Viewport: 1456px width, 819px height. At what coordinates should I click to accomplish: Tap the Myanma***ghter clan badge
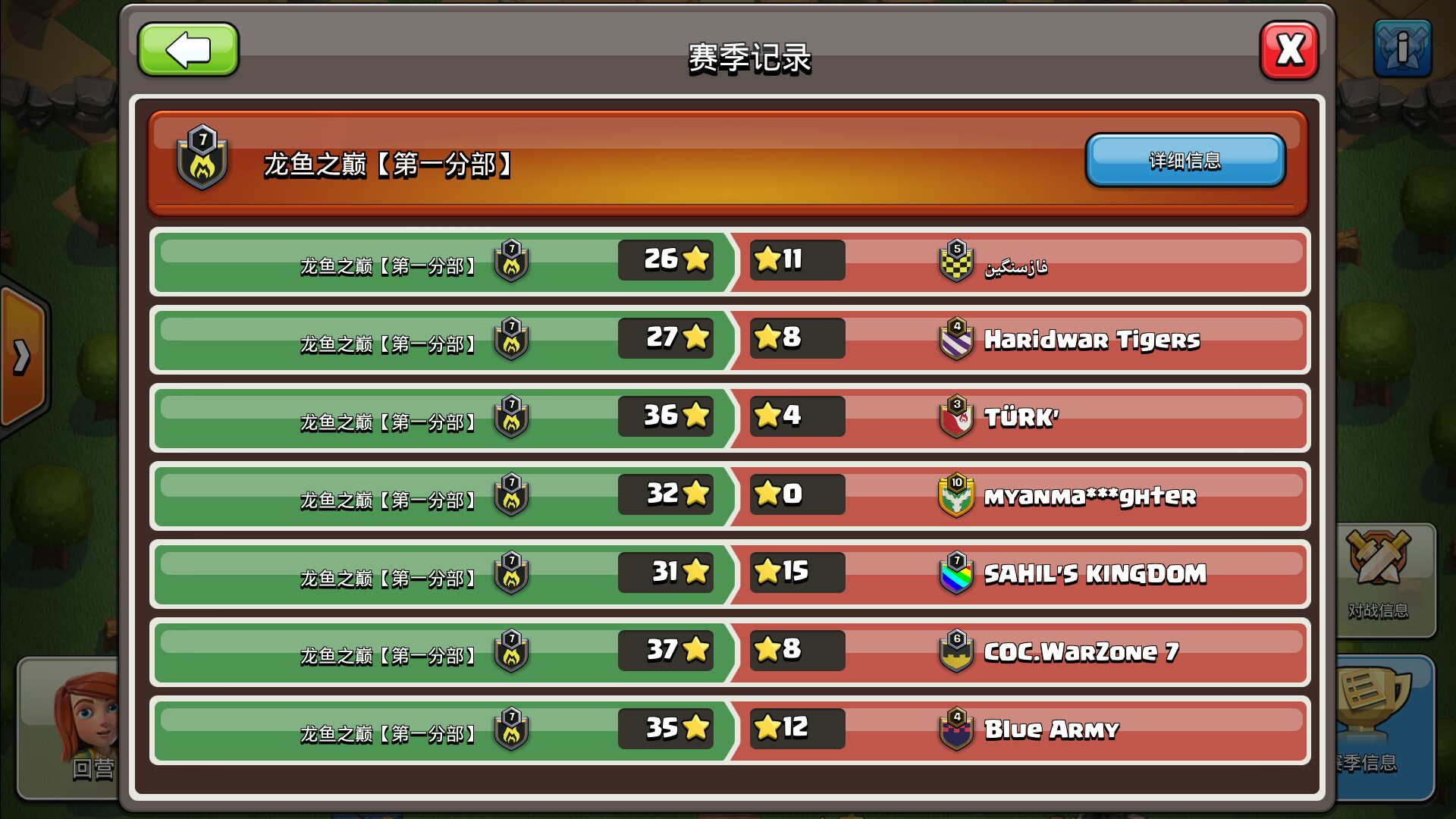click(x=956, y=494)
